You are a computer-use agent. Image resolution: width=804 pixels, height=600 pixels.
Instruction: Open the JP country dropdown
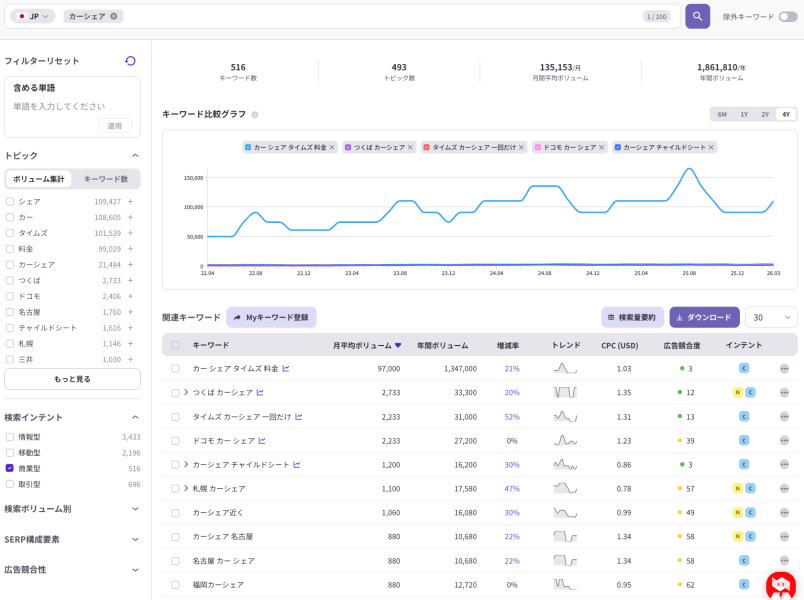pyautogui.click(x=33, y=16)
